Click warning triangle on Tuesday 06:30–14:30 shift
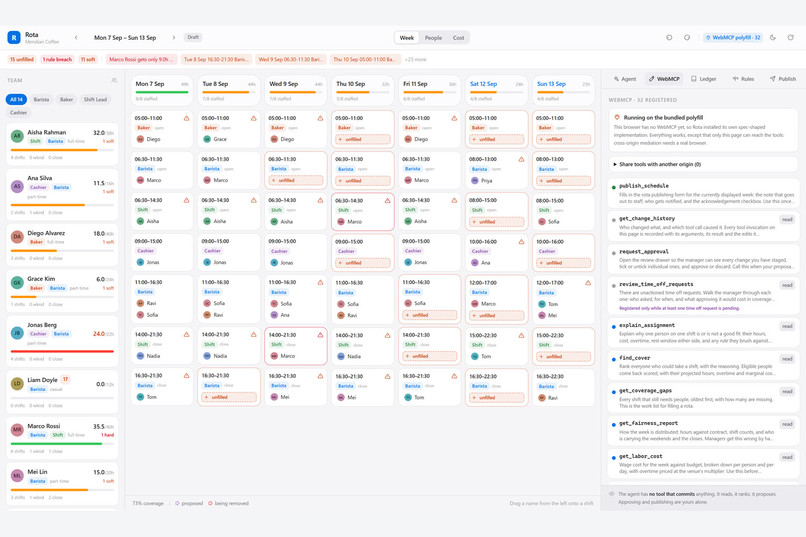Image resolution: width=806 pixels, height=537 pixels. 253,200
